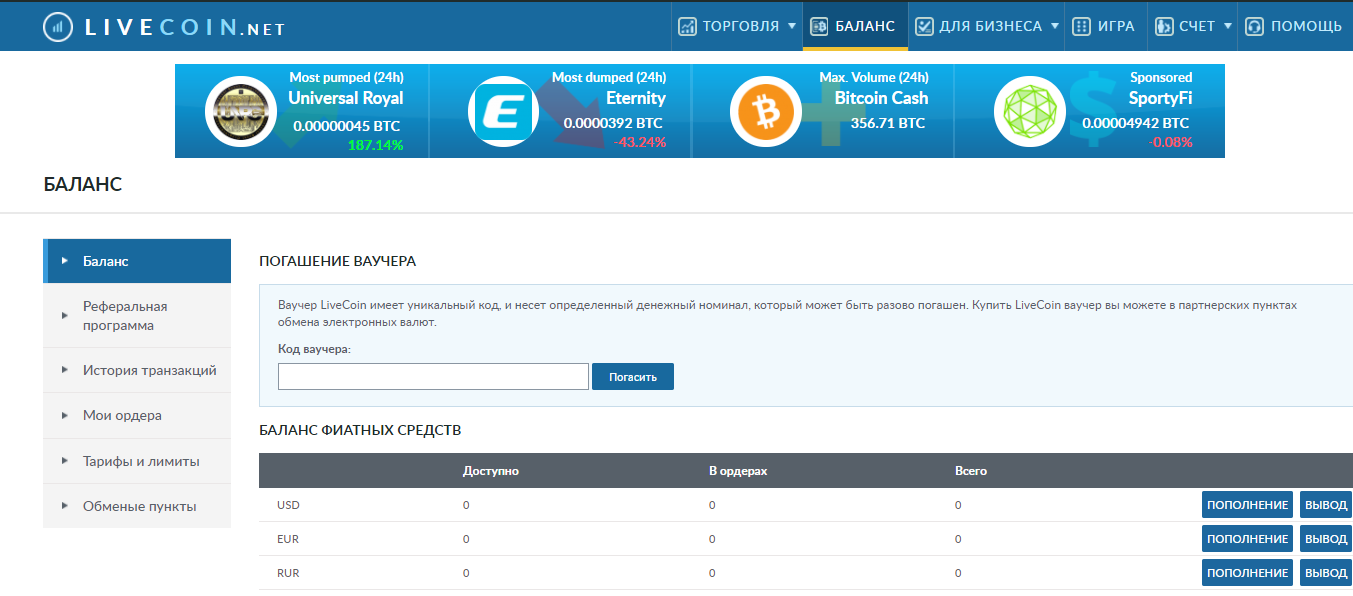Click the Код ваучера input field

pos(433,377)
